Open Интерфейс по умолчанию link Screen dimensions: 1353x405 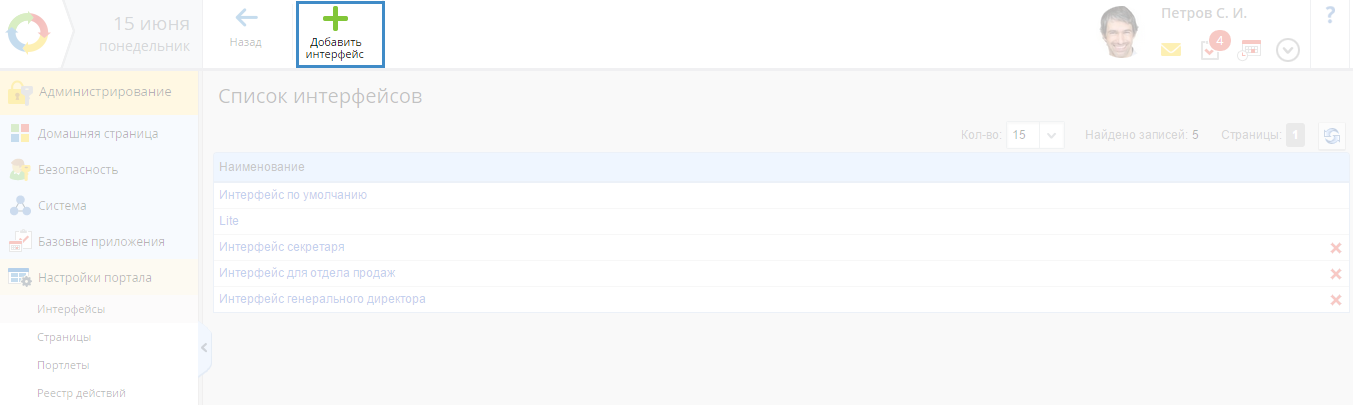[293, 195]
